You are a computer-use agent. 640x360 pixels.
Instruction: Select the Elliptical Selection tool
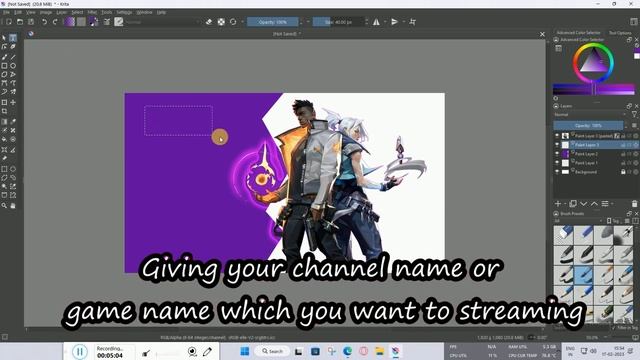[x=13, y=169]
